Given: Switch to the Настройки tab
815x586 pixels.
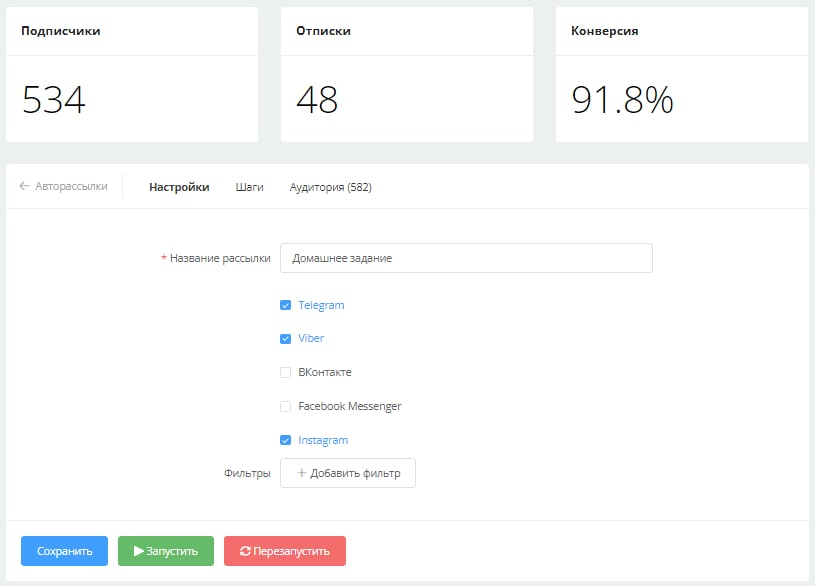Looking at the screenshot, I should pyautogui.click(x=179, y=187).
